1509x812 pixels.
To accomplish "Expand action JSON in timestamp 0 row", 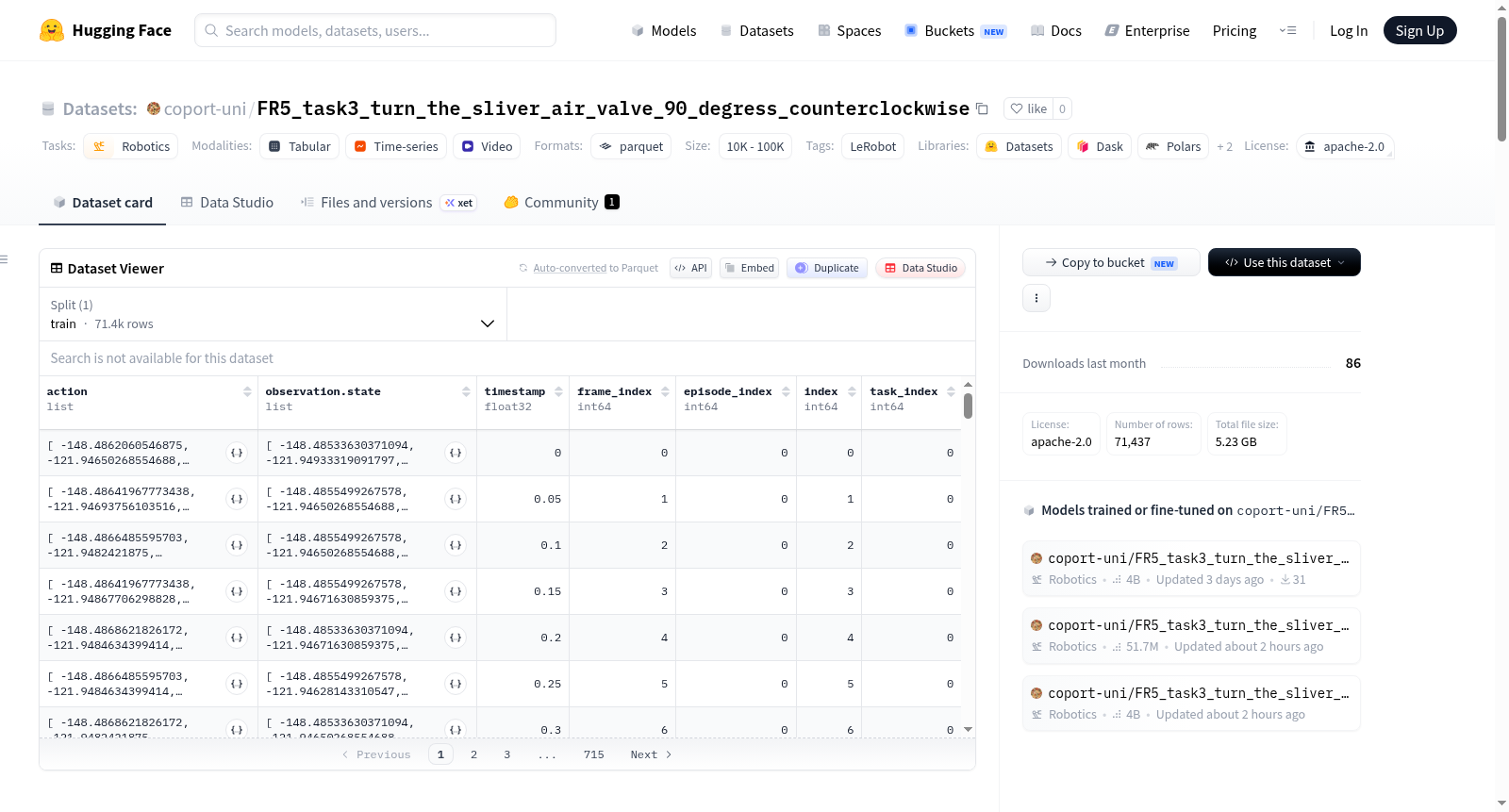I will pos(237,453).
